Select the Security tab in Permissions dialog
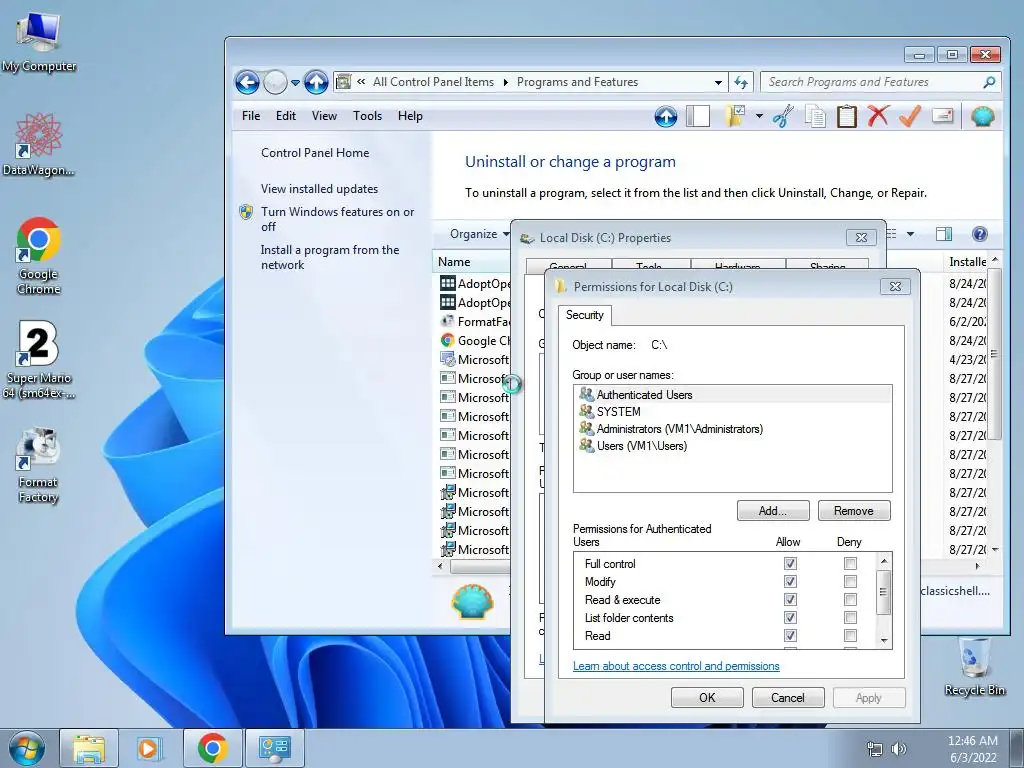The image size is (1024, 768). point(584,315)
